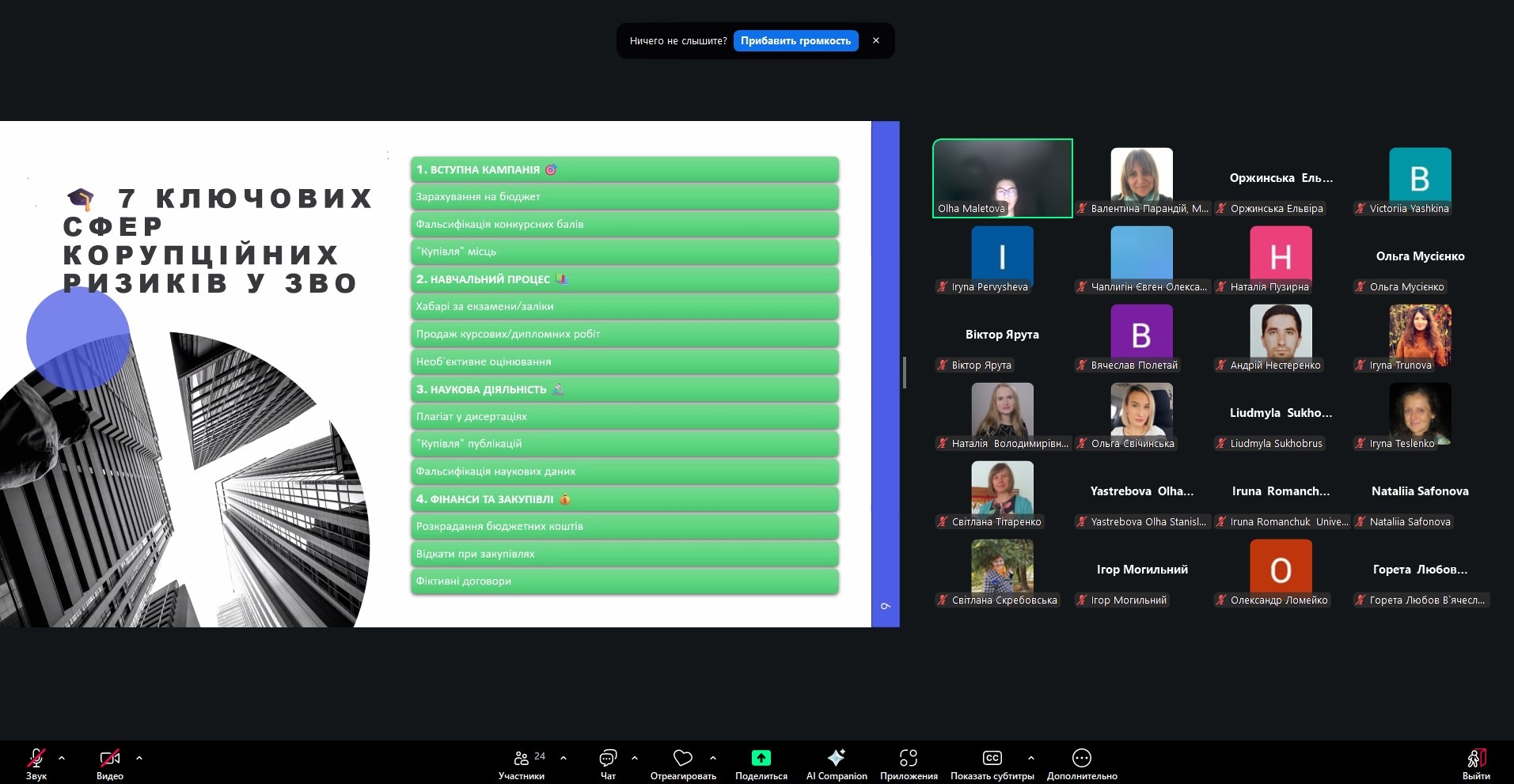Click the Прибавить громкость button
Screen dimensions: 1514x784
[795, 40]
